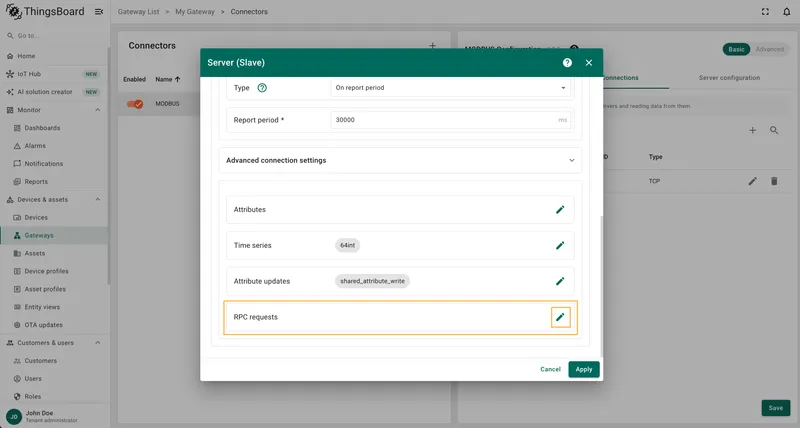Open OTA updates in the sidebar

(x=54, y=325)
